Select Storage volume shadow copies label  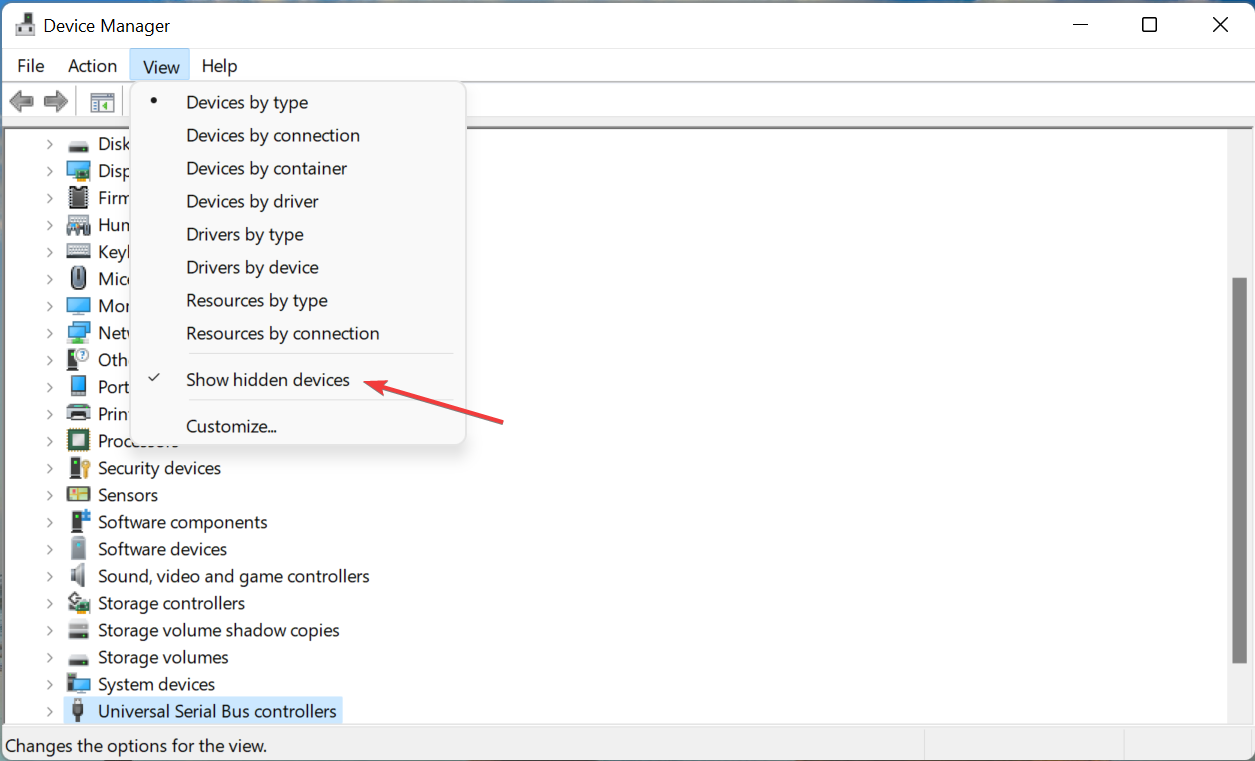219,630
